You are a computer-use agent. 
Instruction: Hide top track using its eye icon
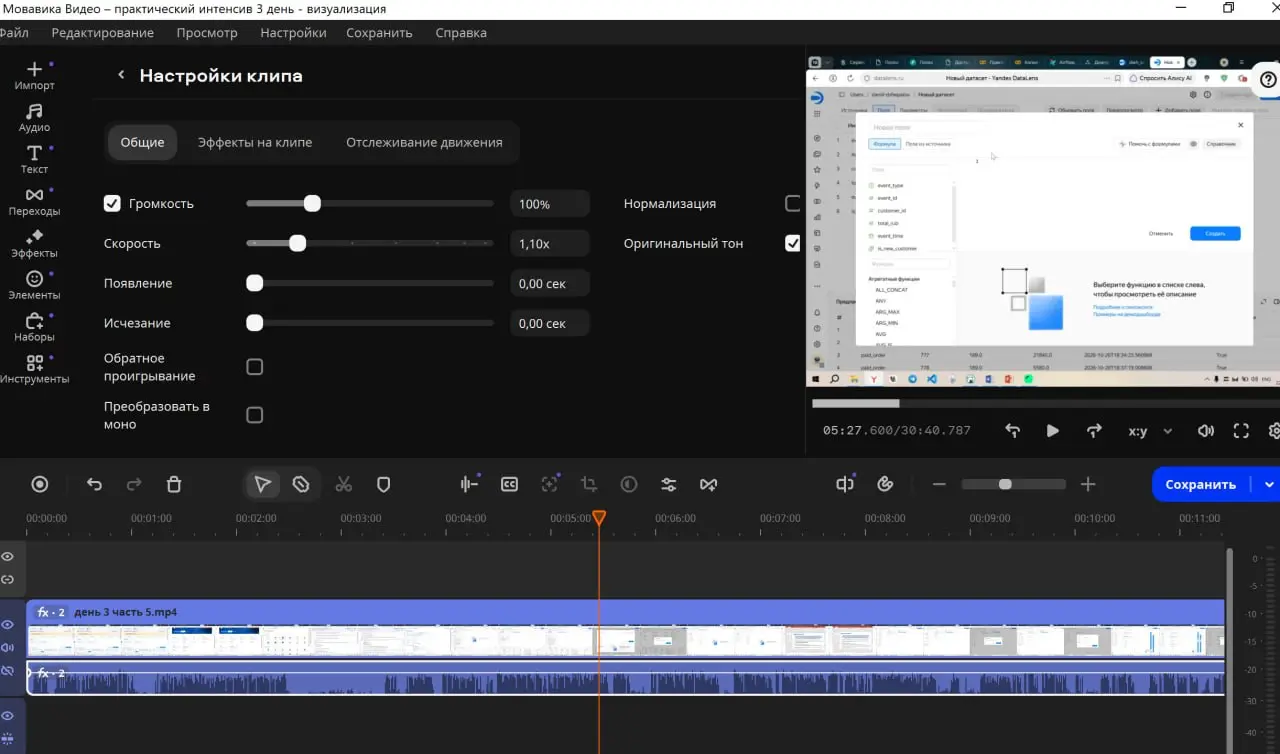8,557
